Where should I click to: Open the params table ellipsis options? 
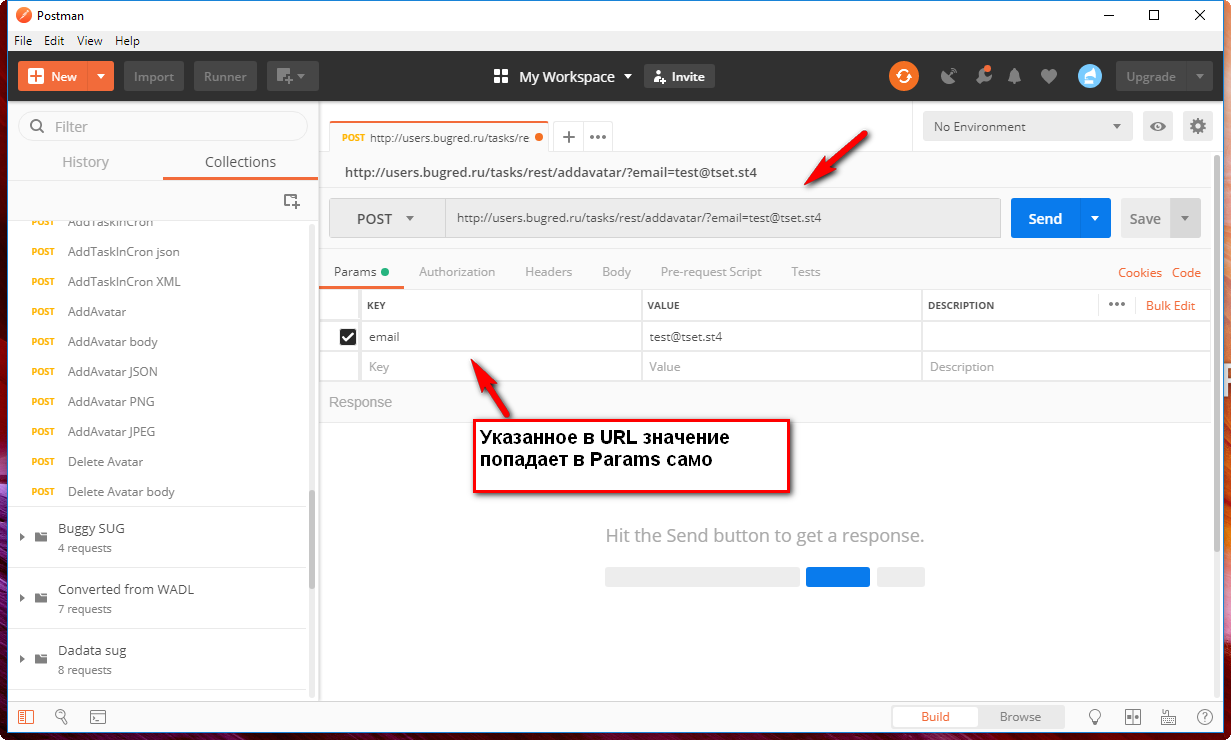1117,305
